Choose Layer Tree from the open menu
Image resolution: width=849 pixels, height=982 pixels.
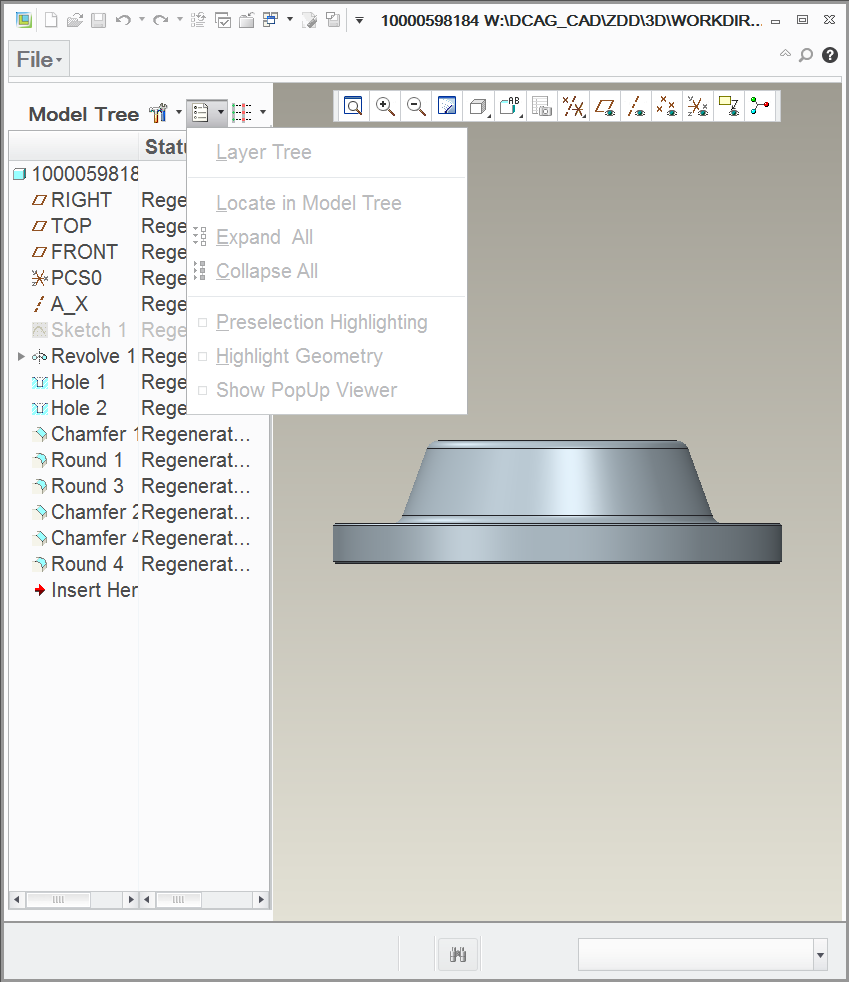click(263, 152)
